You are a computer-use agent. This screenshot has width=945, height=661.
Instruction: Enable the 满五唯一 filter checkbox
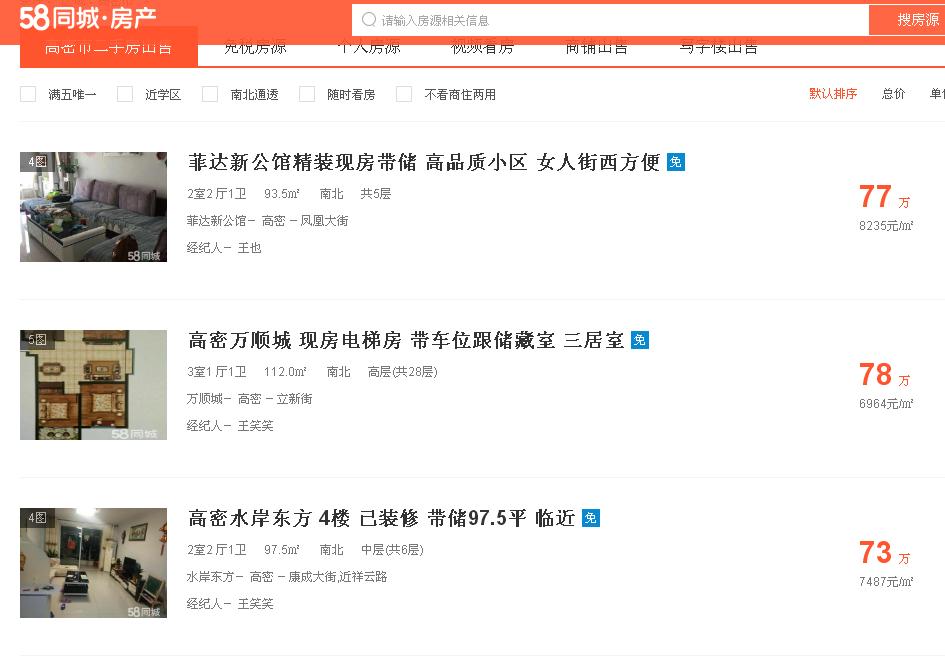[x=27, y=93]
